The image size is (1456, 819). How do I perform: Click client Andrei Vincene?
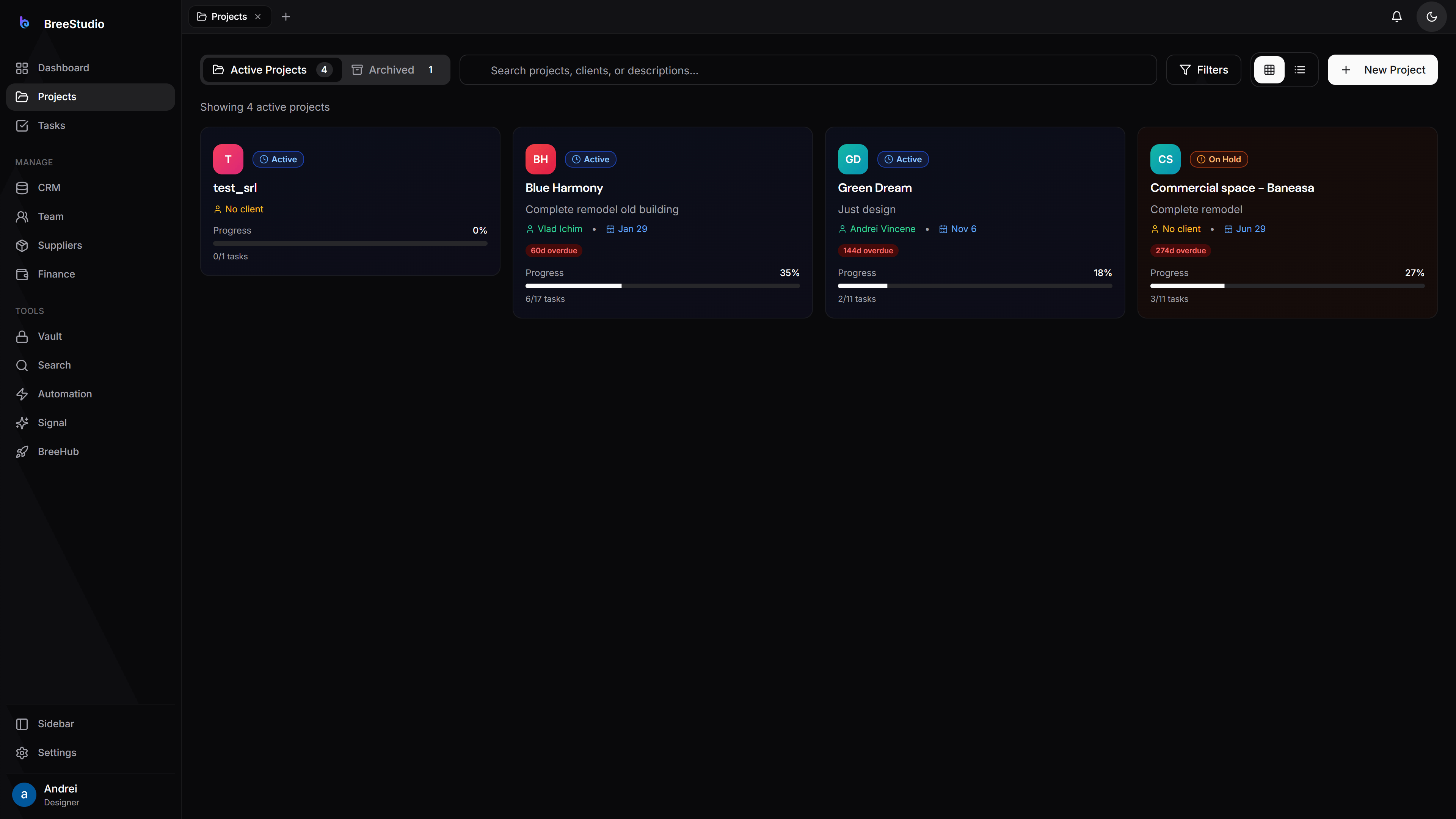[877, 229]
